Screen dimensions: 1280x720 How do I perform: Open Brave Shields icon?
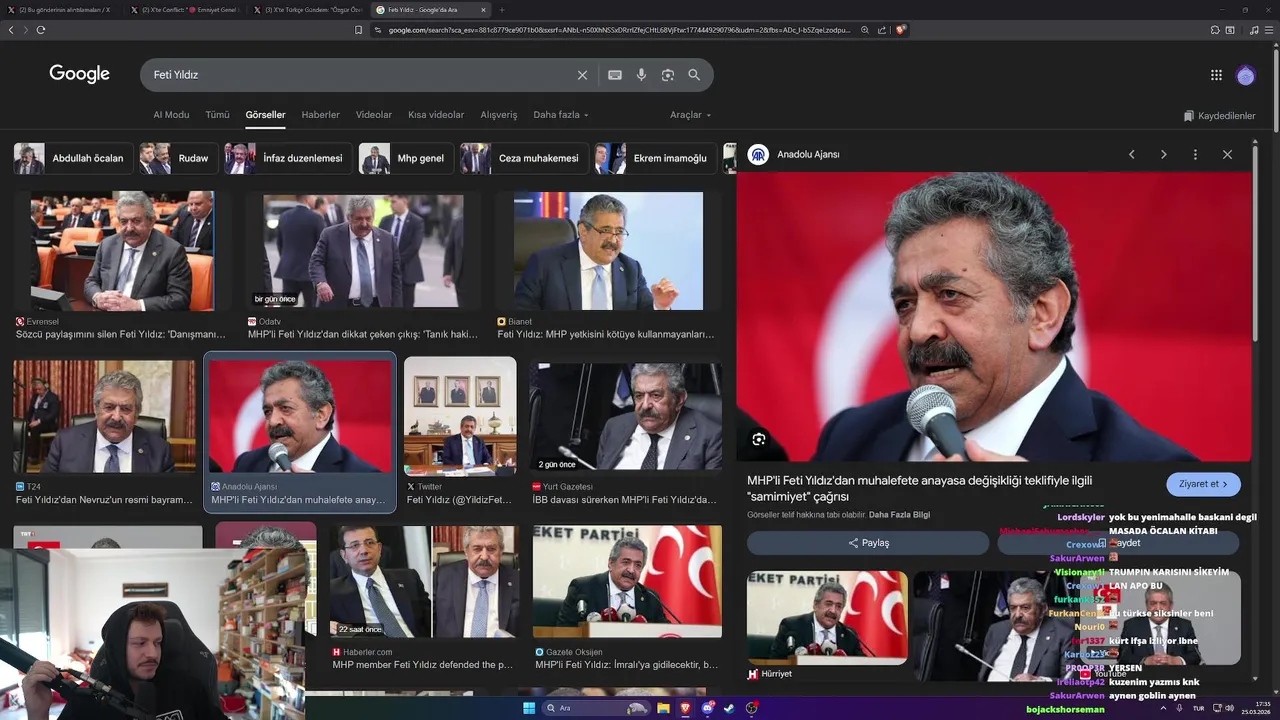pyautogui.click(x=901, y=30)
